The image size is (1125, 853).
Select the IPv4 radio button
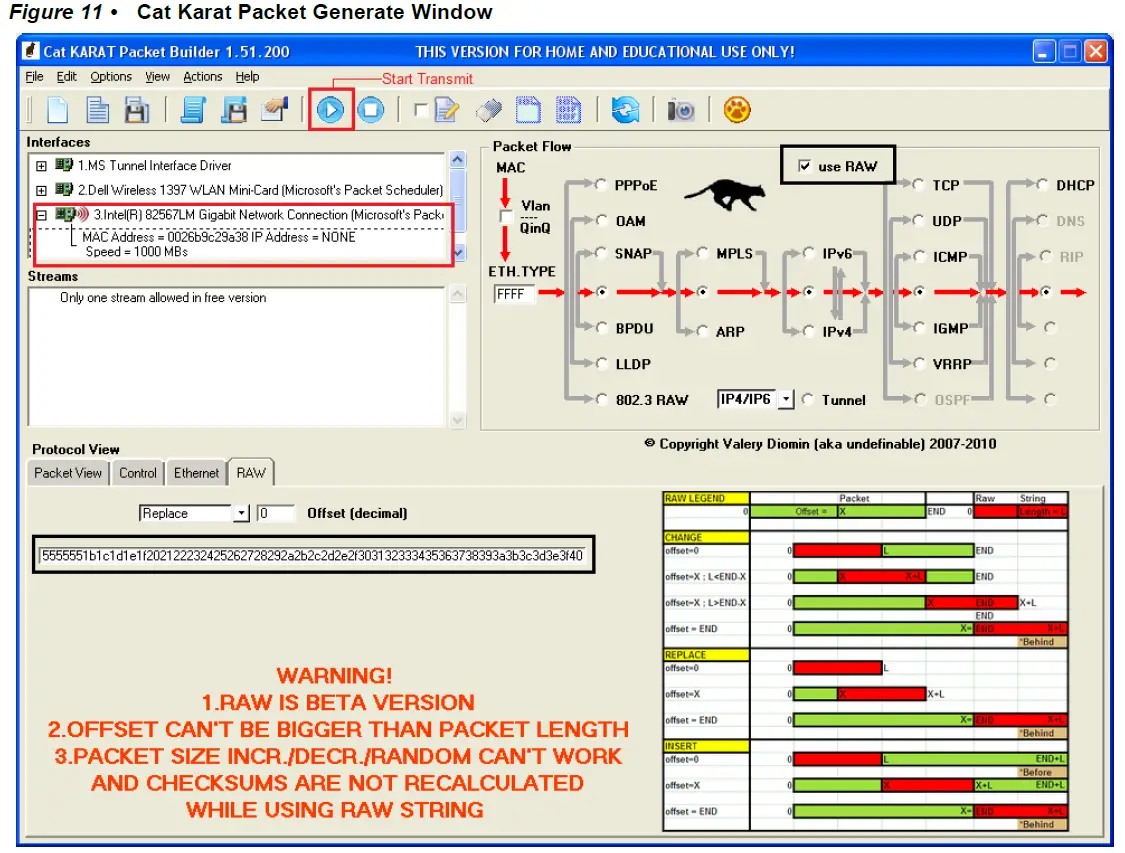(809, 331)
